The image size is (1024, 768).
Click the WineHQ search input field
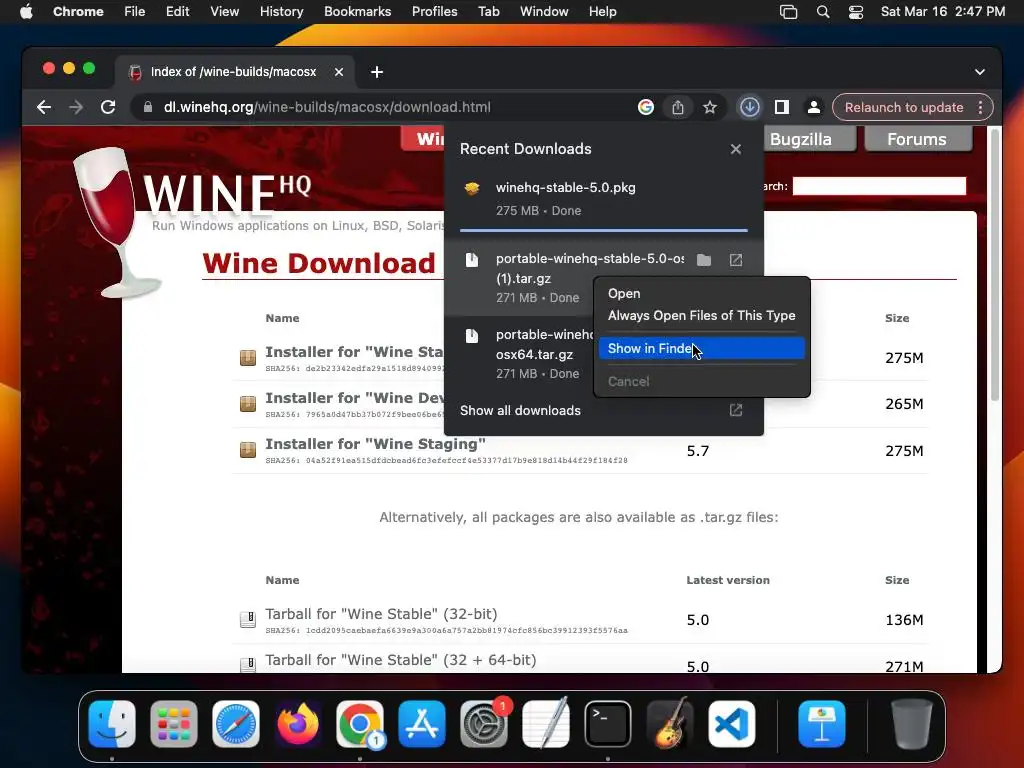(x=879, y=186)
